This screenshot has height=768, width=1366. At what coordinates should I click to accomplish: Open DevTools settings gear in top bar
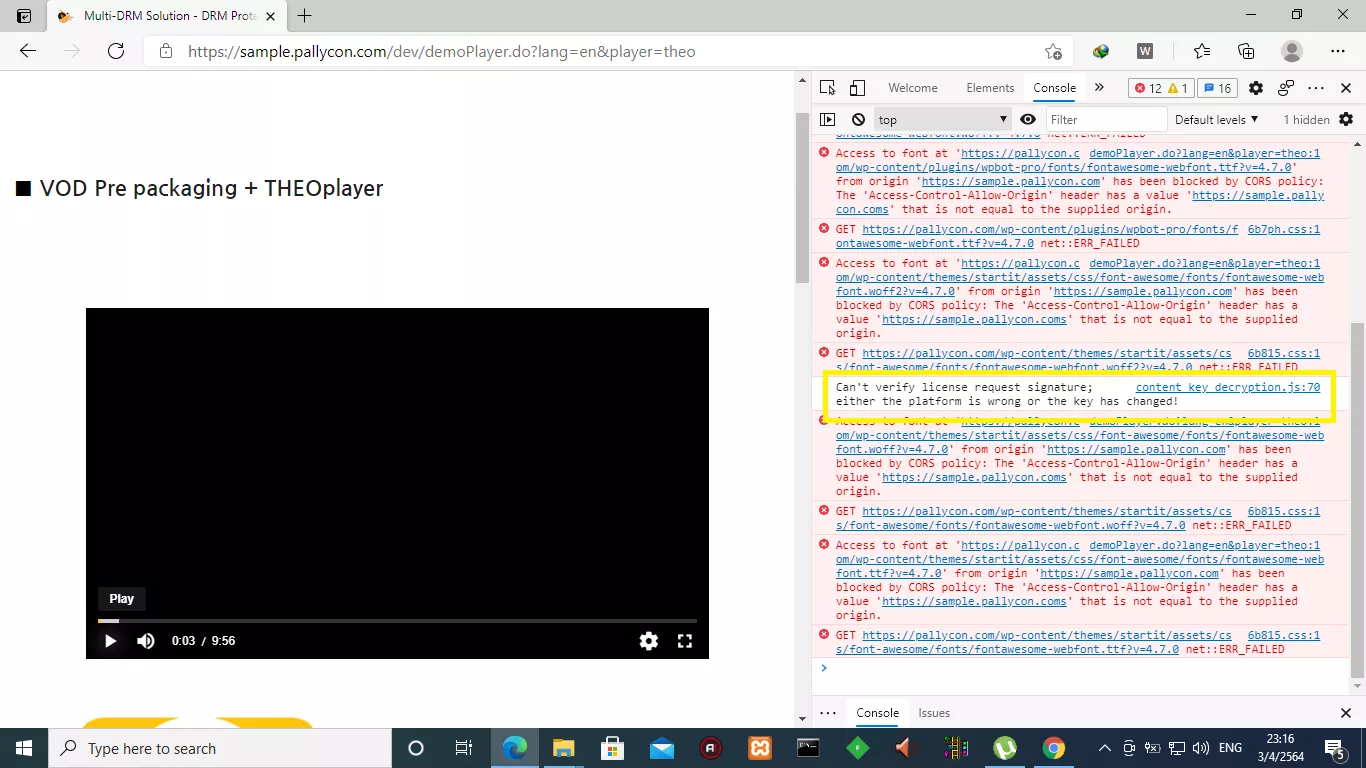pyautogui.click(x=1256, y=88)
